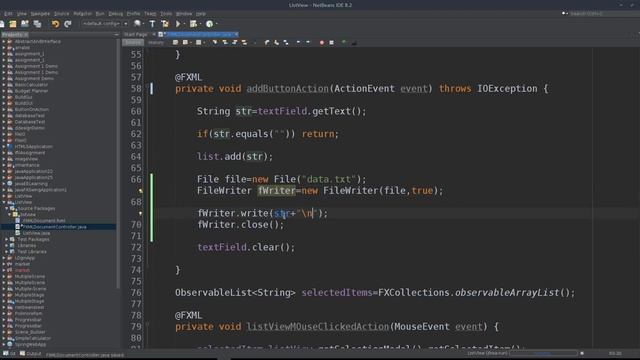
Task: Toggle breakpoint on line number 64
Action: click(136, 157)
